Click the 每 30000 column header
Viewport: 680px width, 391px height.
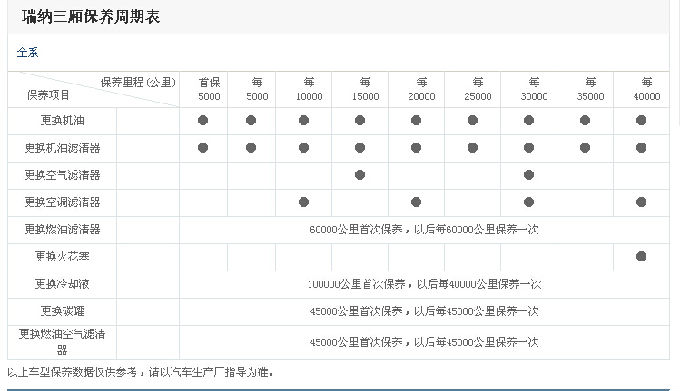point(534,89)
